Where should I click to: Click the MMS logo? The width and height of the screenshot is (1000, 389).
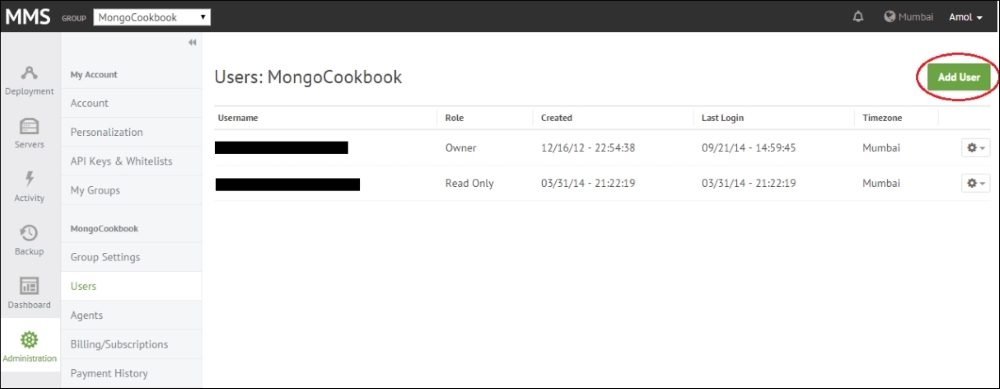point(27,17)
